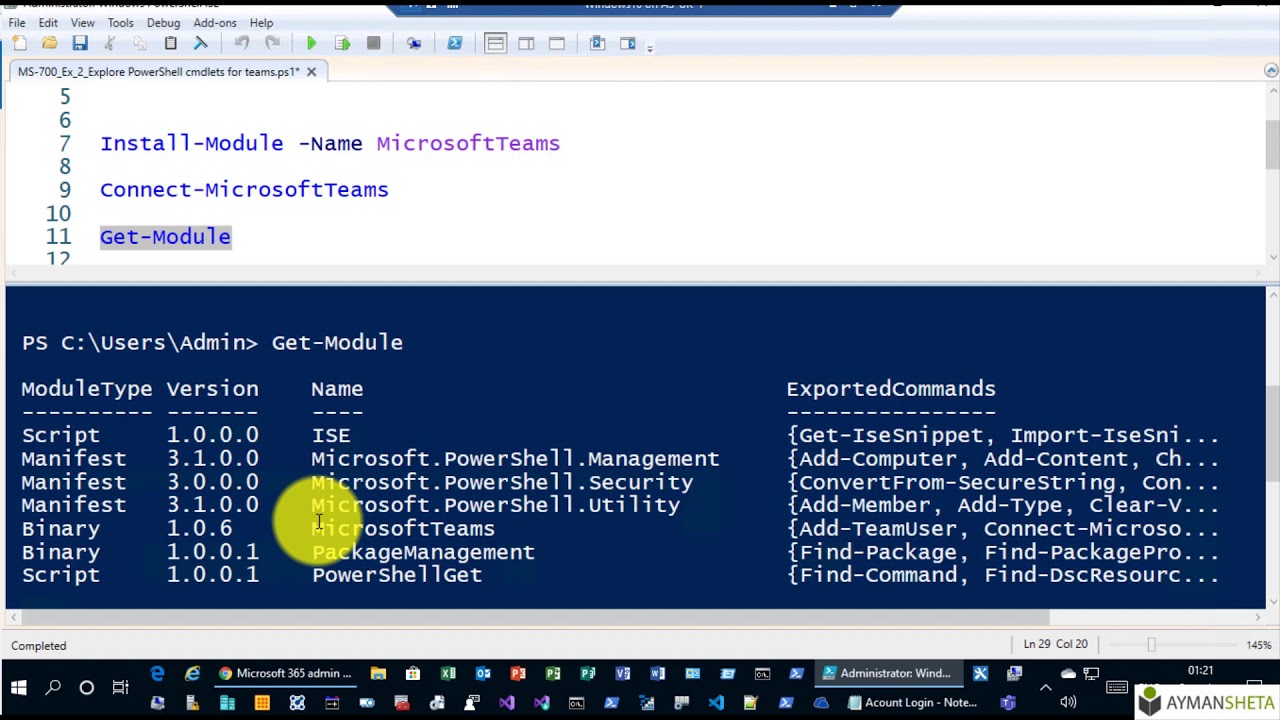Show script pane maximized layout
Image resolution: width=1280 pixels, height=720 pixels.
[x=557, y=43]
